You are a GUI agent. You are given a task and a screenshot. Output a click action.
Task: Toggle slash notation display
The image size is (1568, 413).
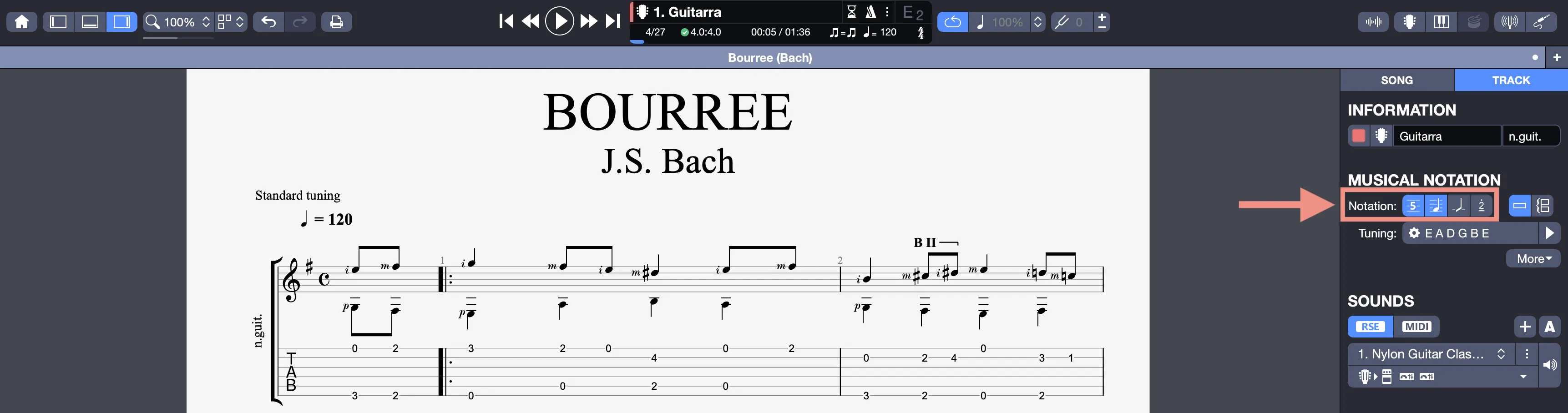click(1459, 206)
